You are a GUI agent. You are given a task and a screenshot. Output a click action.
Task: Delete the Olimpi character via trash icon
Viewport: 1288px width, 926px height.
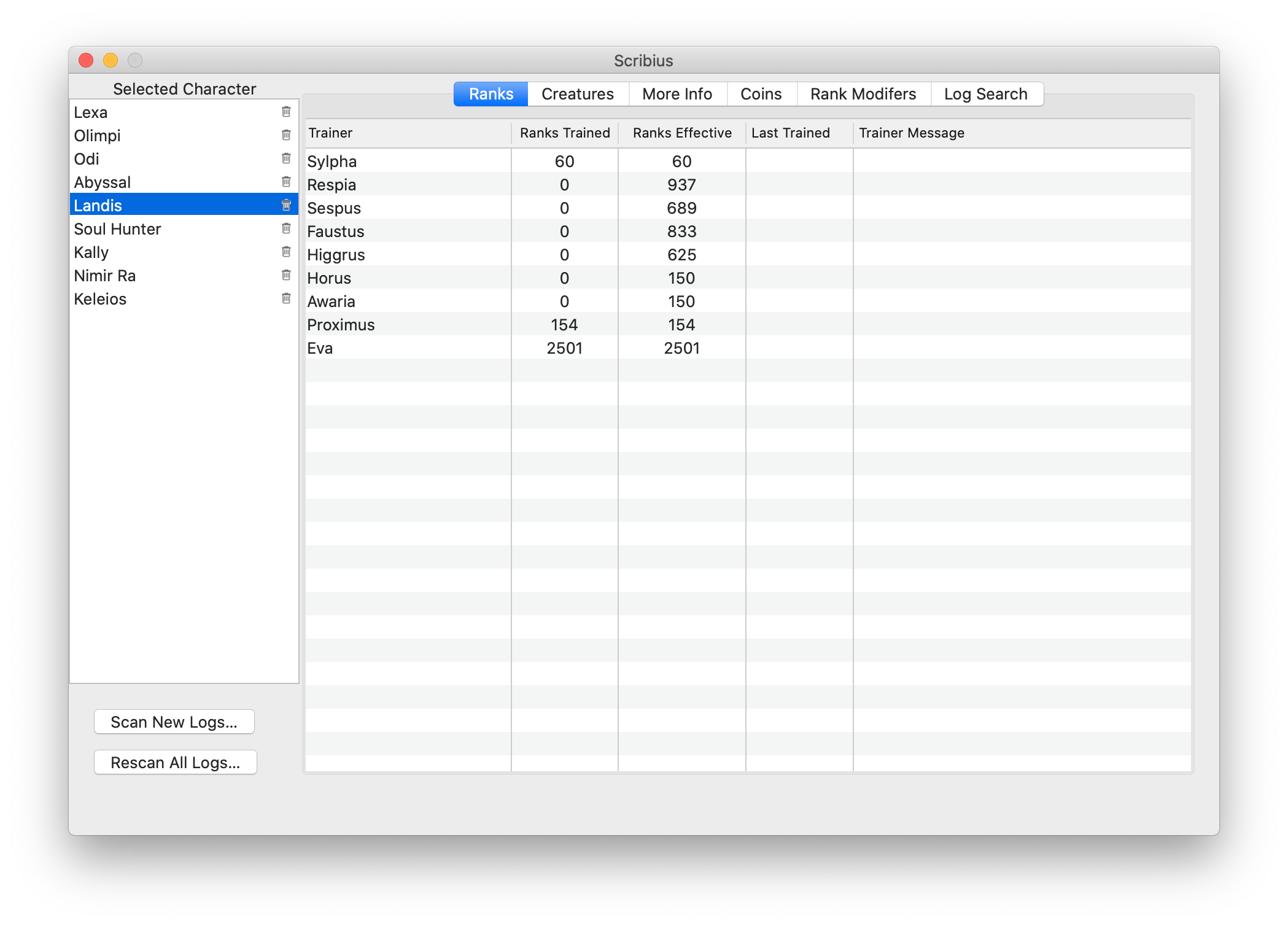coord(286,135)
